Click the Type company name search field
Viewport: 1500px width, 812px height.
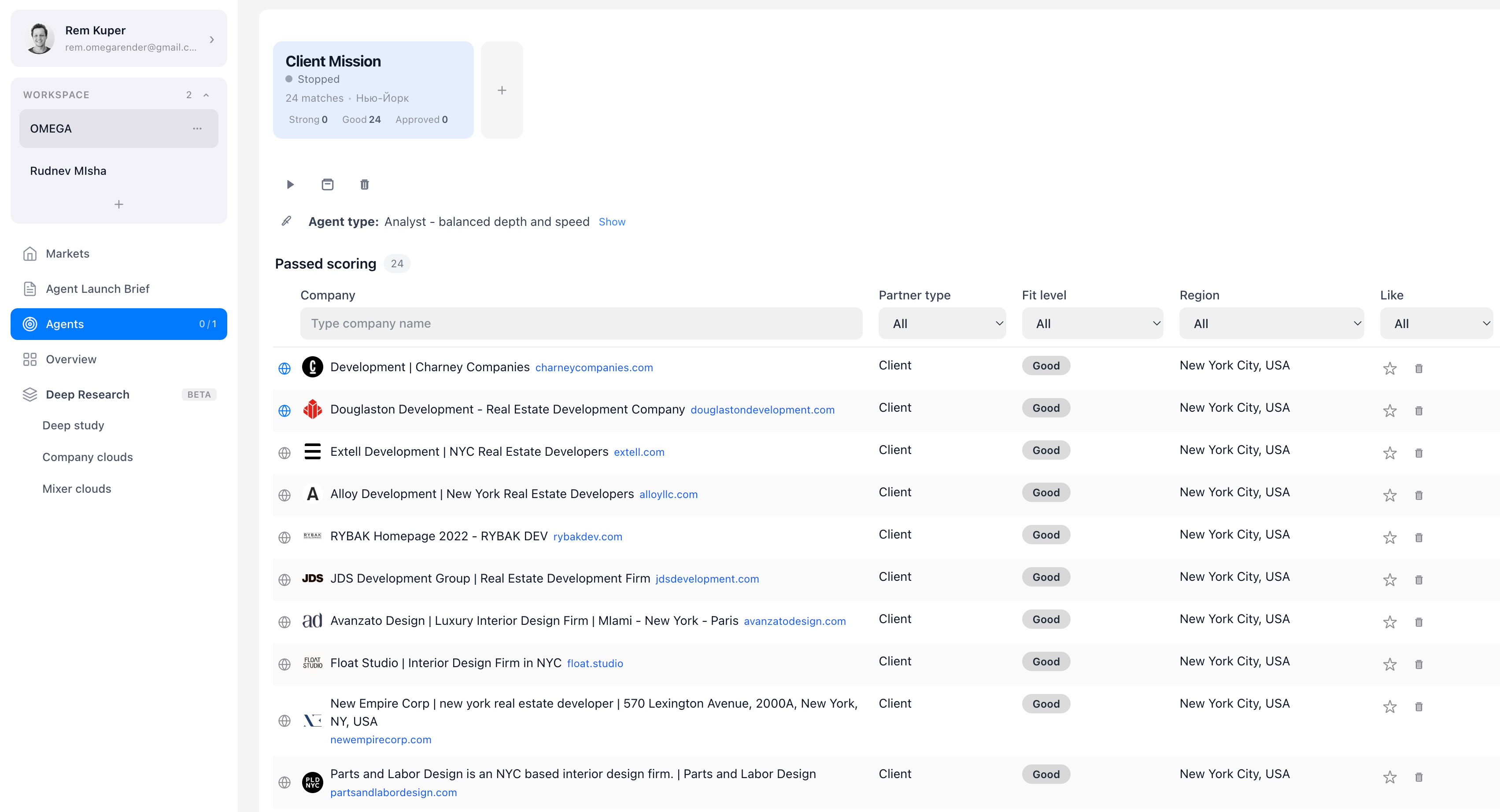click(580, 324)
